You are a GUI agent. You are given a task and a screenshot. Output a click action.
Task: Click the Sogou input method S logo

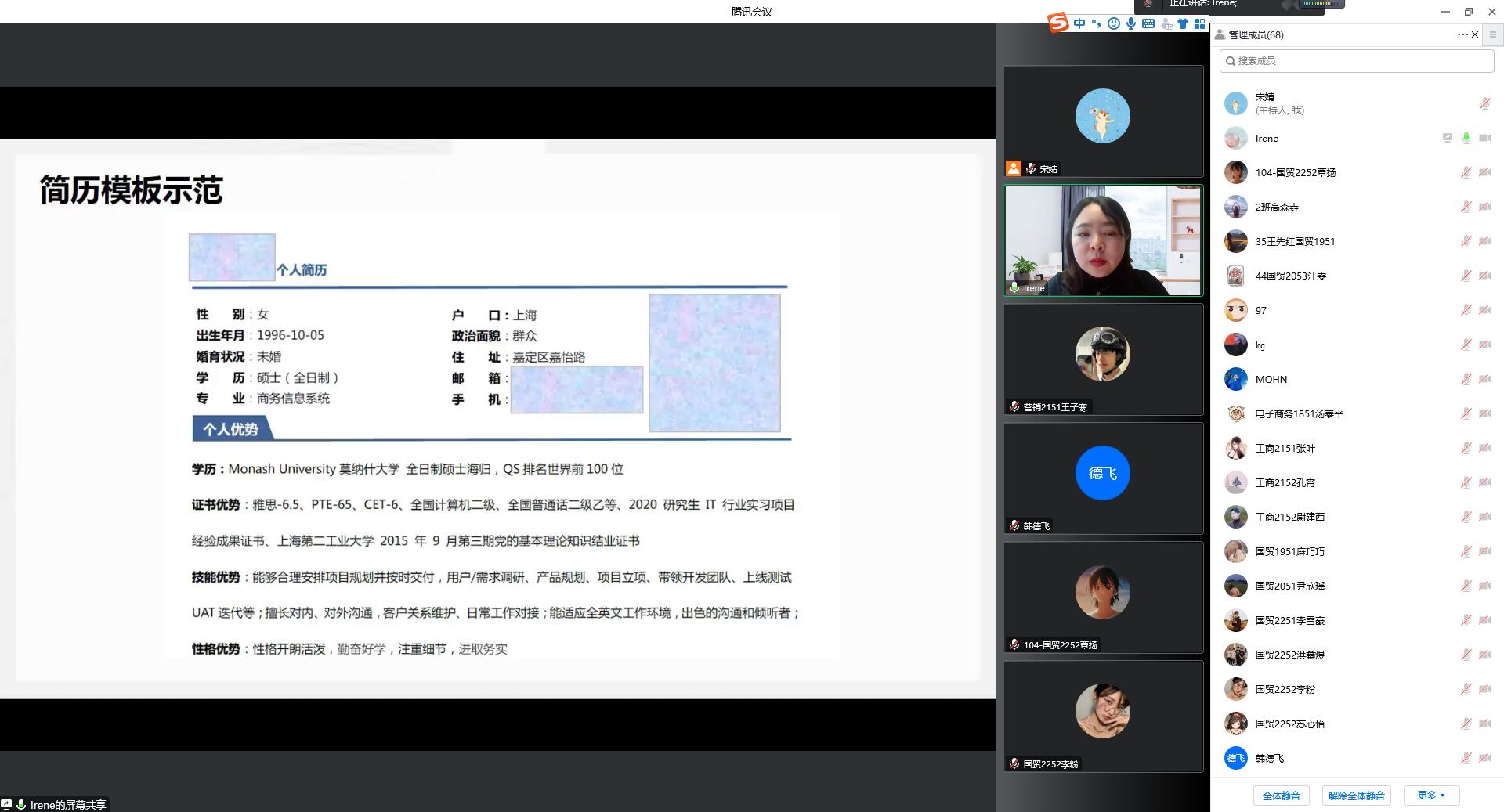1058,23
